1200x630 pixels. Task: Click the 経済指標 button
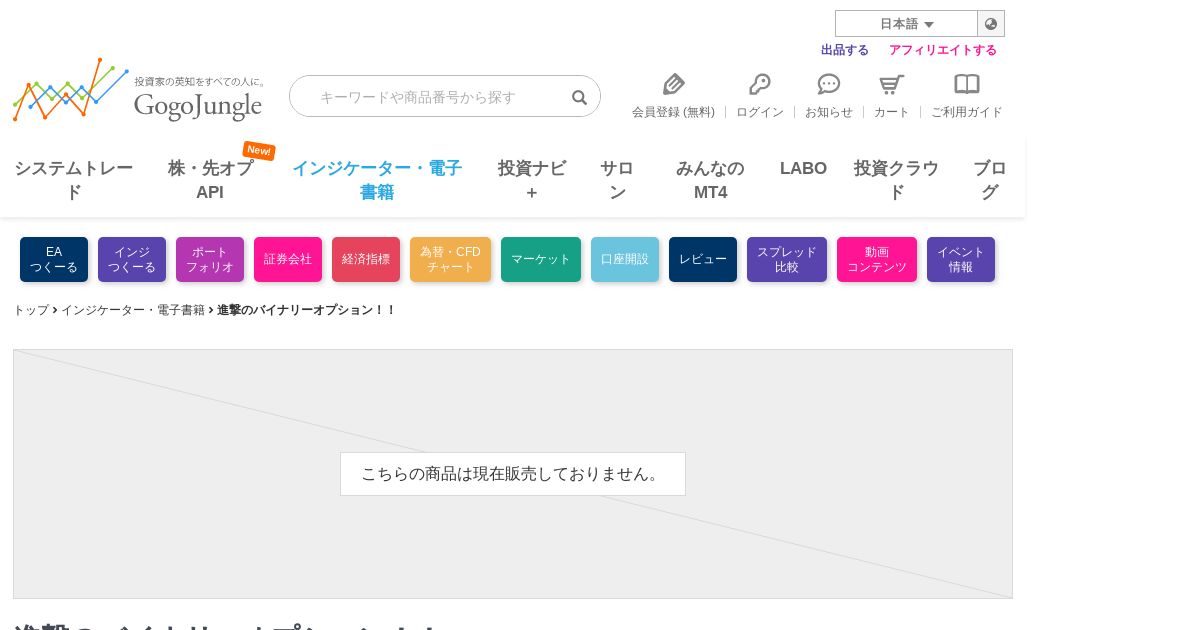(366, 259)
